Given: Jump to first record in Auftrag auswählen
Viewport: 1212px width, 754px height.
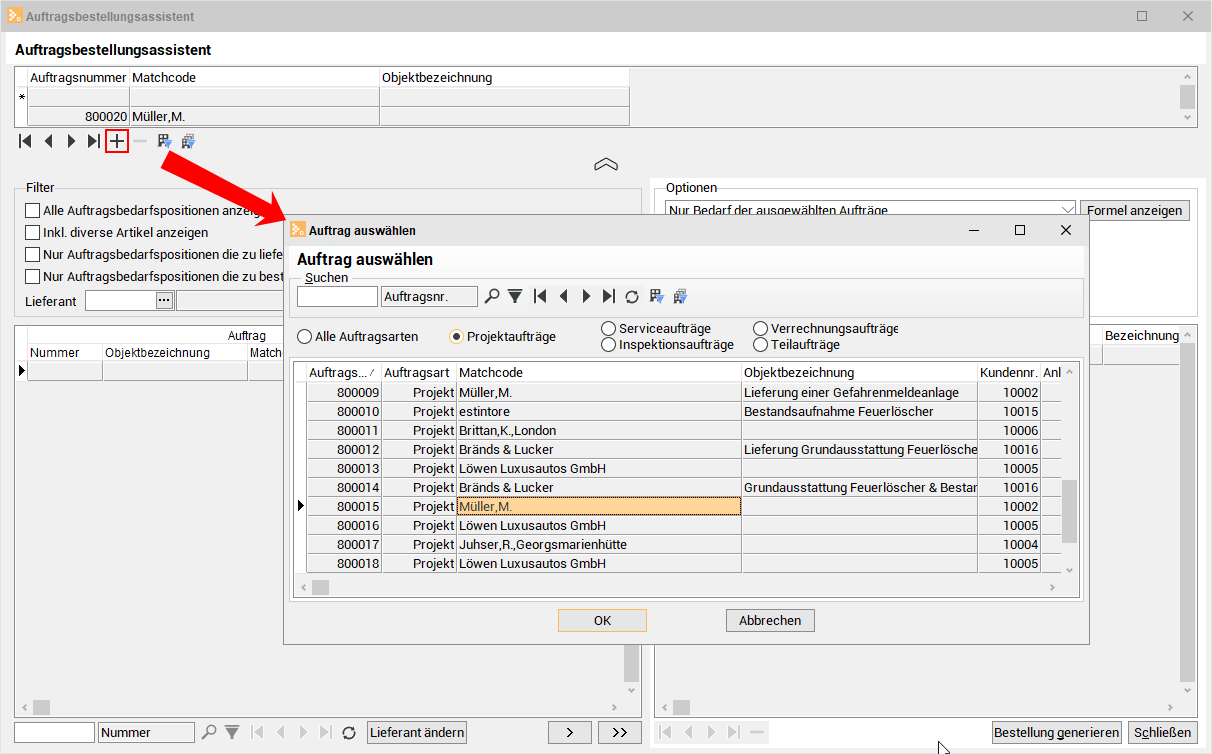Looking at the screenshot, I should (x=540, y=296).
